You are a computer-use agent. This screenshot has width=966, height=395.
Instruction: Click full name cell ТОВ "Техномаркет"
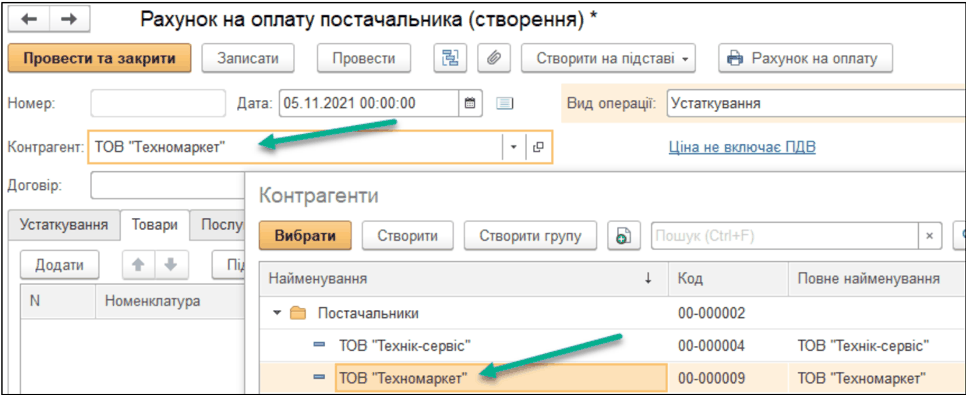(862, 377)
